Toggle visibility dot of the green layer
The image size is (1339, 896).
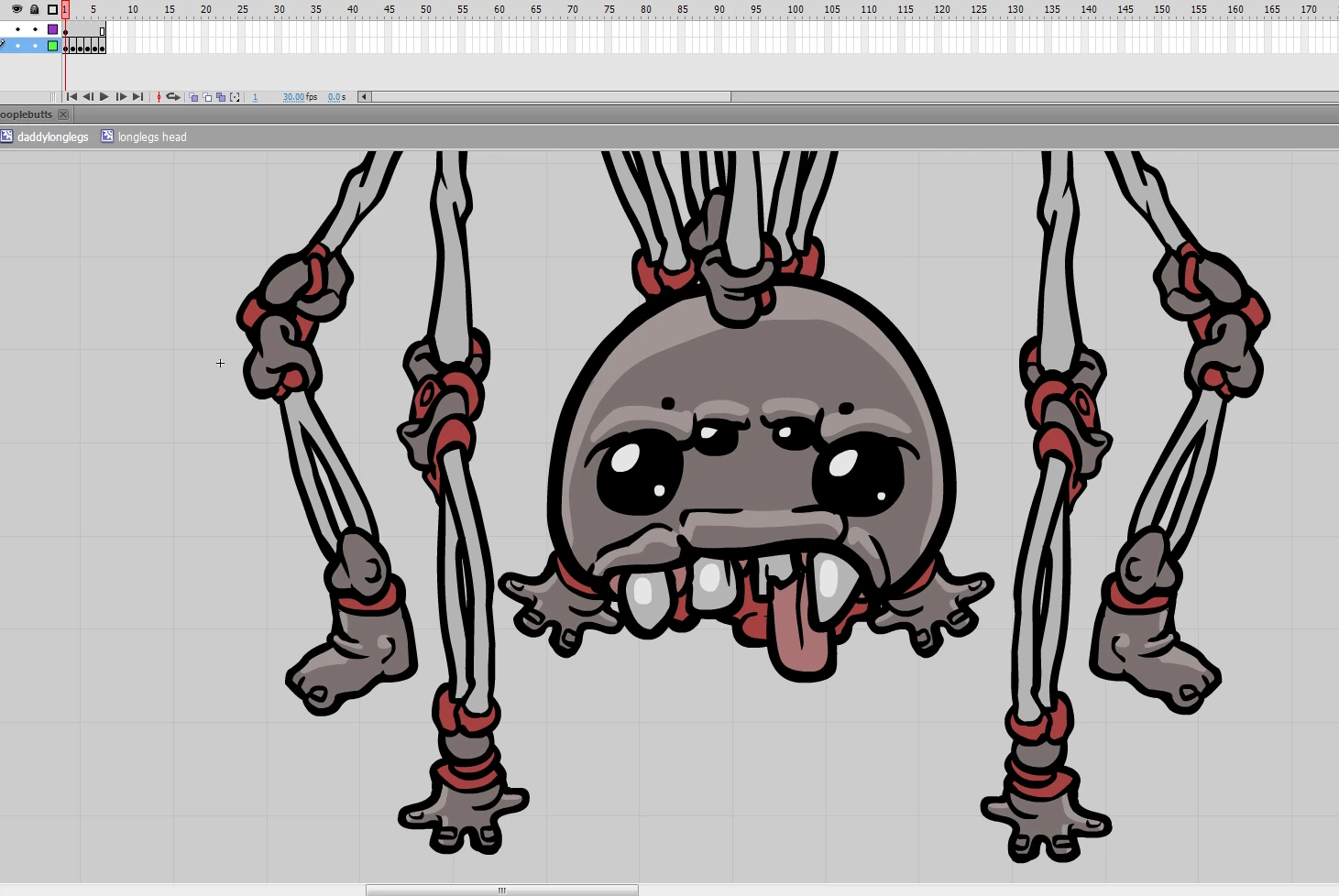coord(17,46)
